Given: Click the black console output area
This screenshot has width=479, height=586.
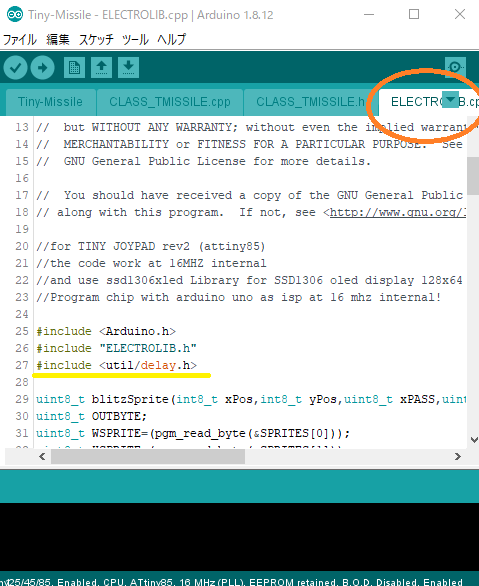Looking at the screenshot, I should click(x=240, y=537).
